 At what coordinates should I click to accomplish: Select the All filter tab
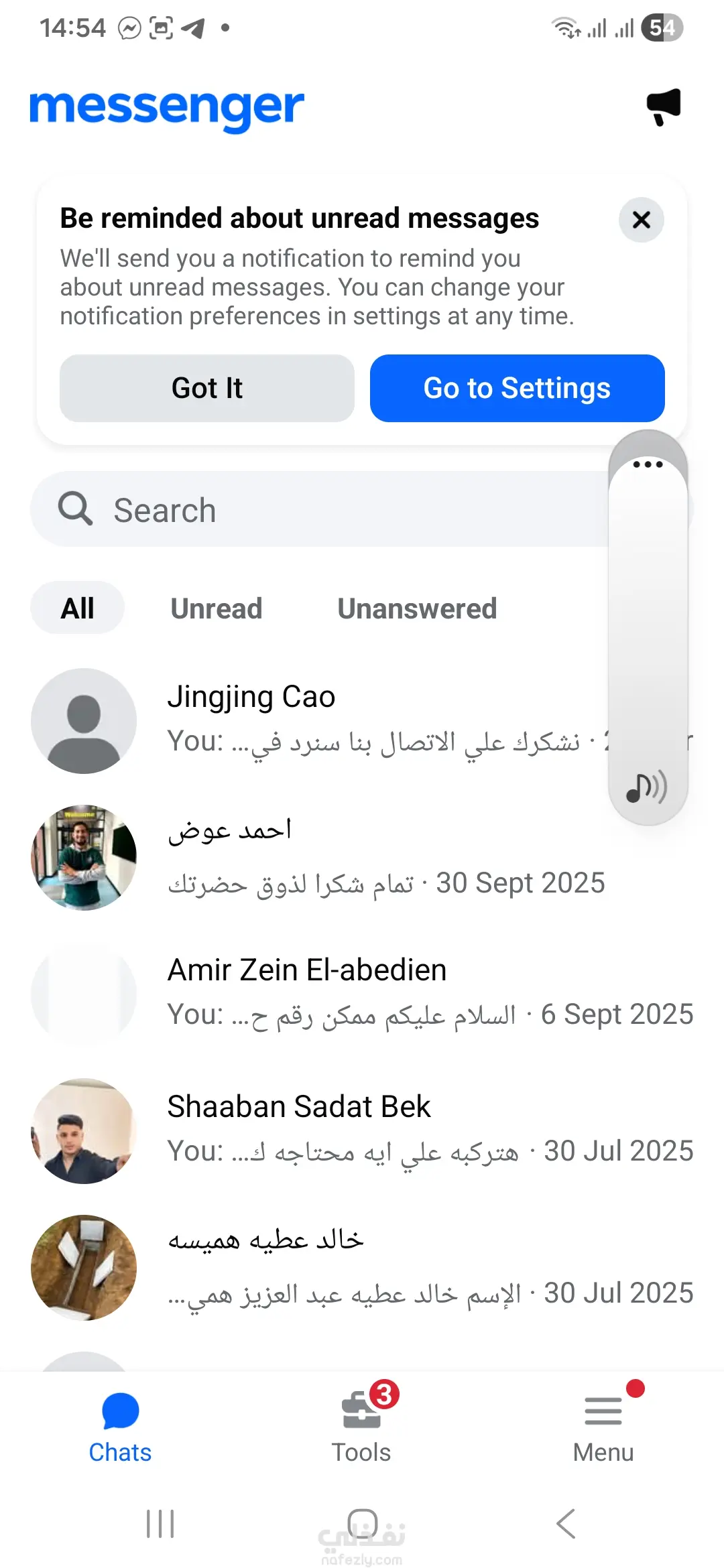[78, 608]
